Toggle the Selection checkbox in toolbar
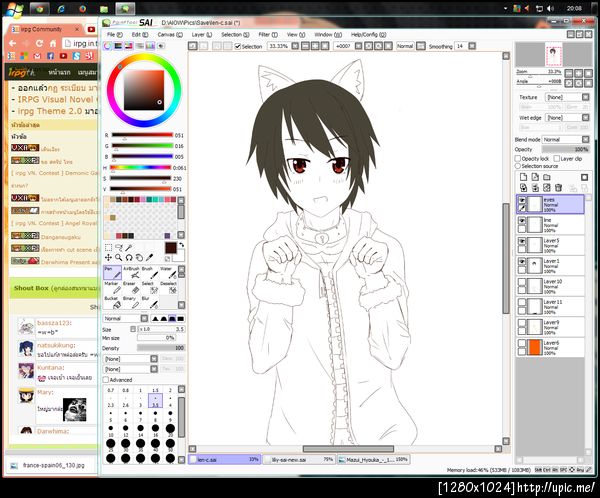600x498 pixels. tap(238, 46)
